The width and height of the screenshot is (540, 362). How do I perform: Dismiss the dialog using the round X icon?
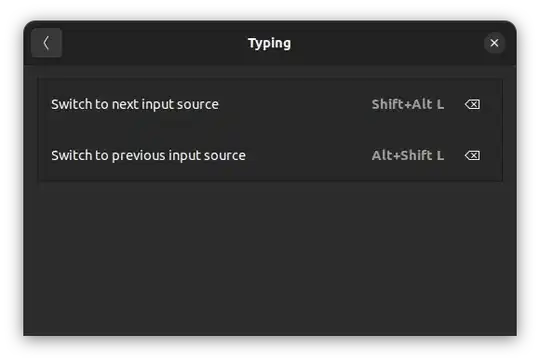pyautogui.click(x=494, y=43)
